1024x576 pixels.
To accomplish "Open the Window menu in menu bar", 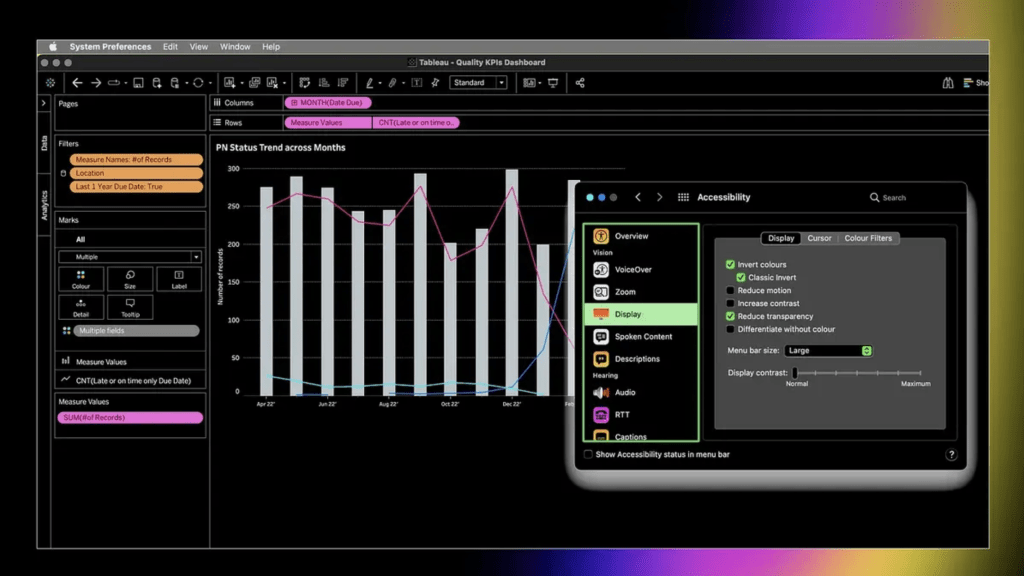I will (x=235, y=47).
